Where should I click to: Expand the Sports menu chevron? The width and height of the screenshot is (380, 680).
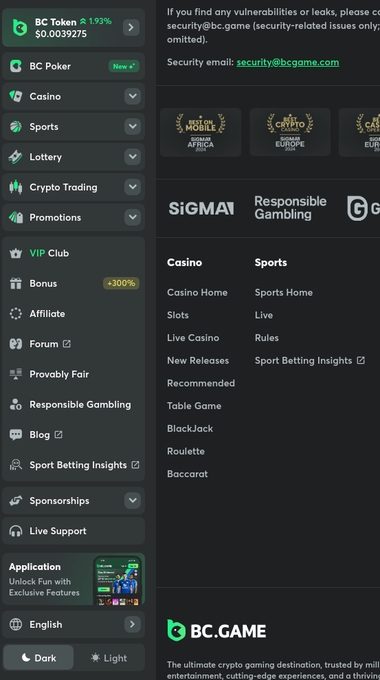point(132,127)
